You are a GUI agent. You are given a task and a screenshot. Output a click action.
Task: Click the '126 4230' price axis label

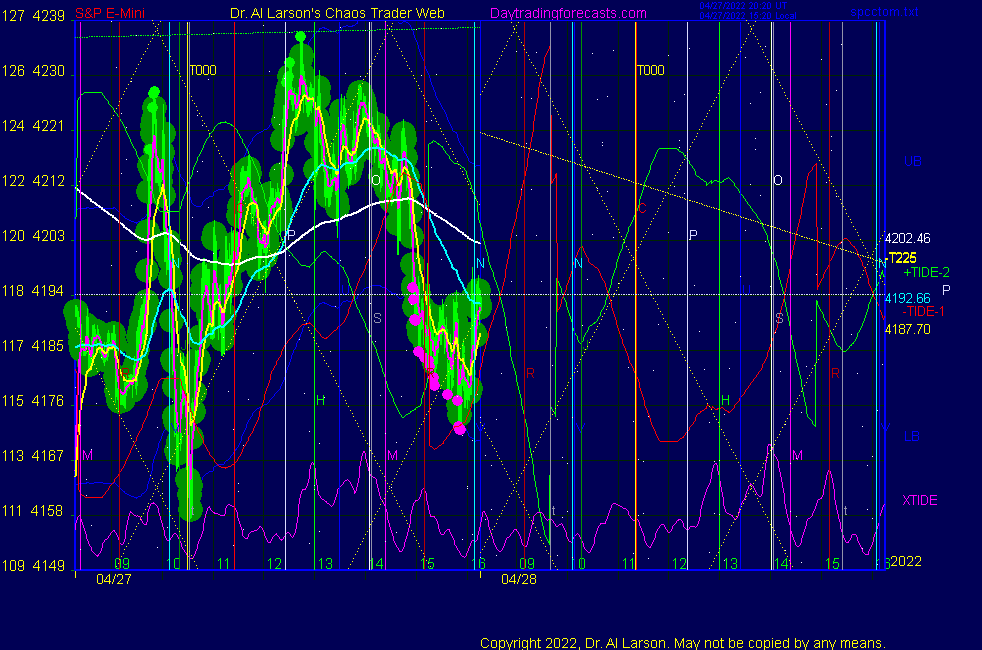click(x=33, y=71)
